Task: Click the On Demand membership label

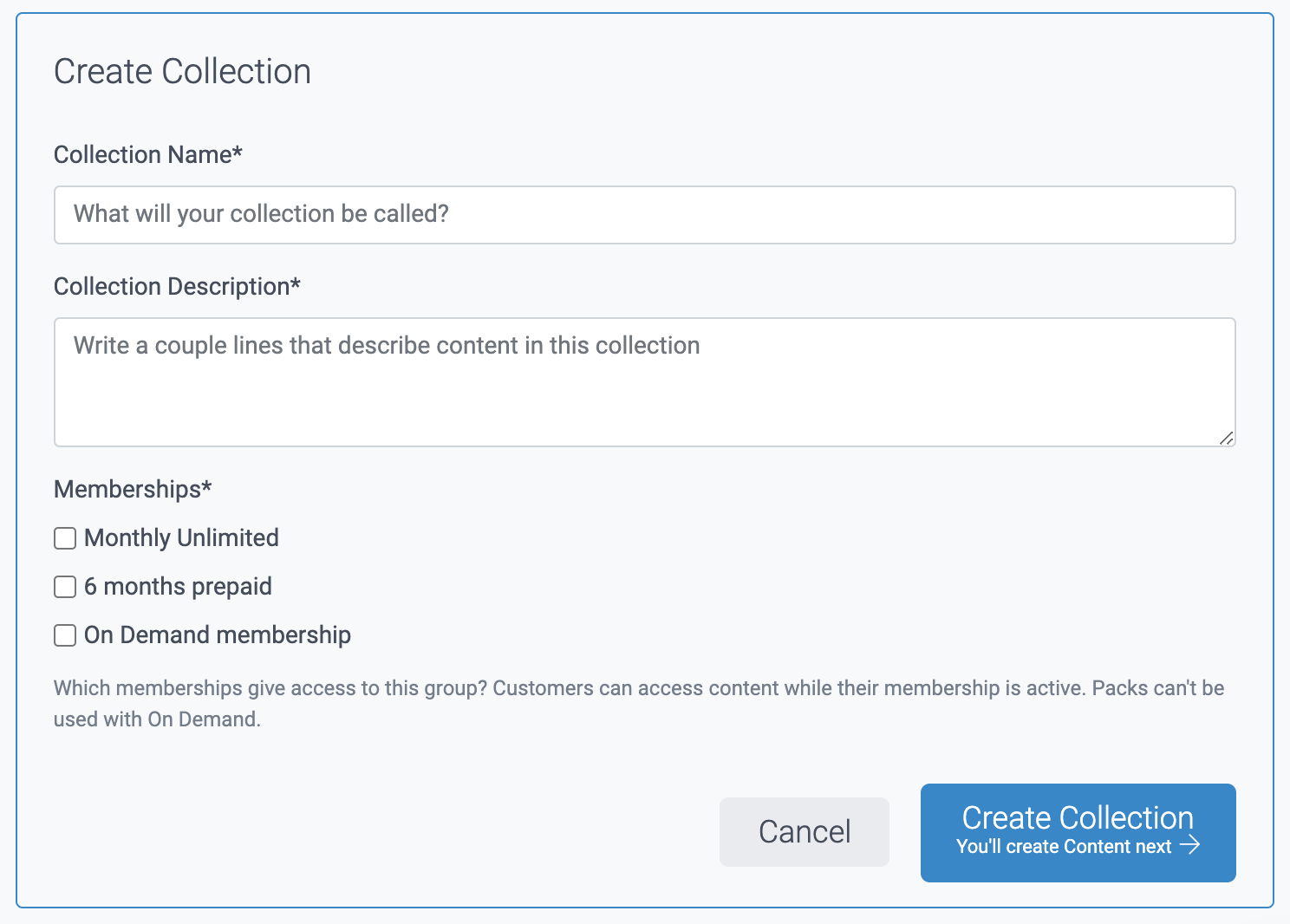Action: click(216, 634)
